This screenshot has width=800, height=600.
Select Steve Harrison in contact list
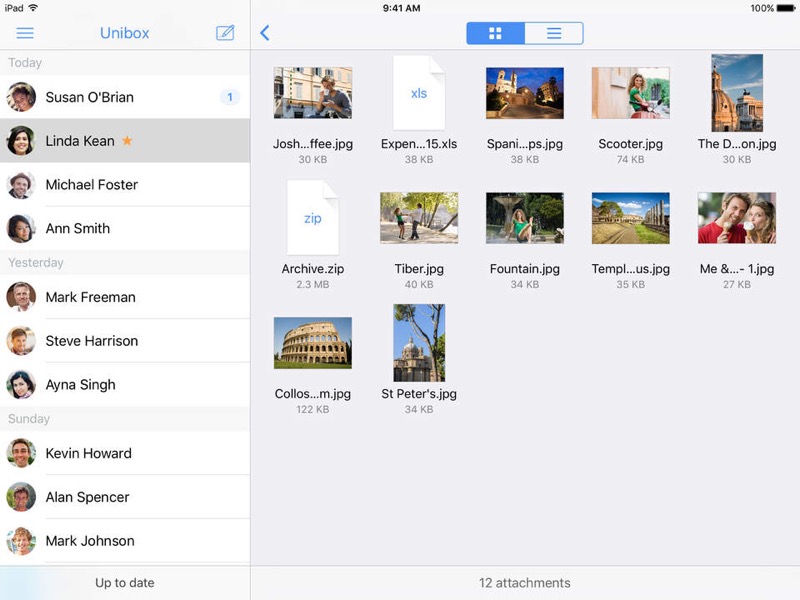click(x=92, y=341)
